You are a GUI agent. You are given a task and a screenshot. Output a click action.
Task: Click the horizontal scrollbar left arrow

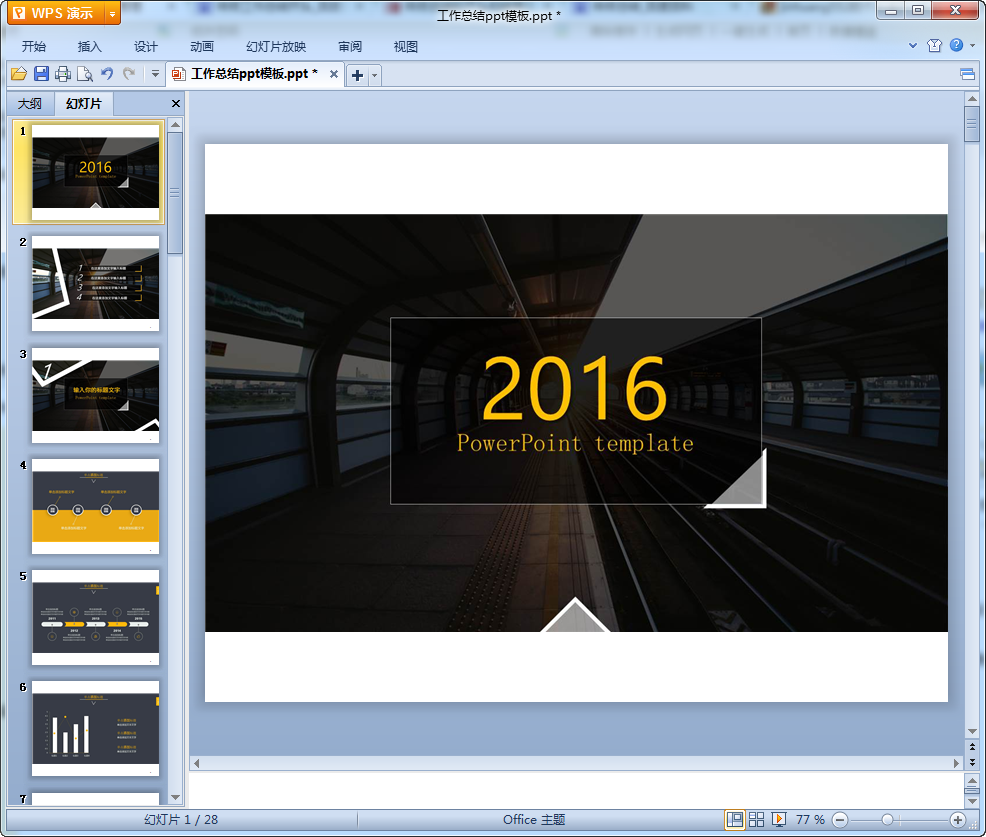(x=196, y=763)
